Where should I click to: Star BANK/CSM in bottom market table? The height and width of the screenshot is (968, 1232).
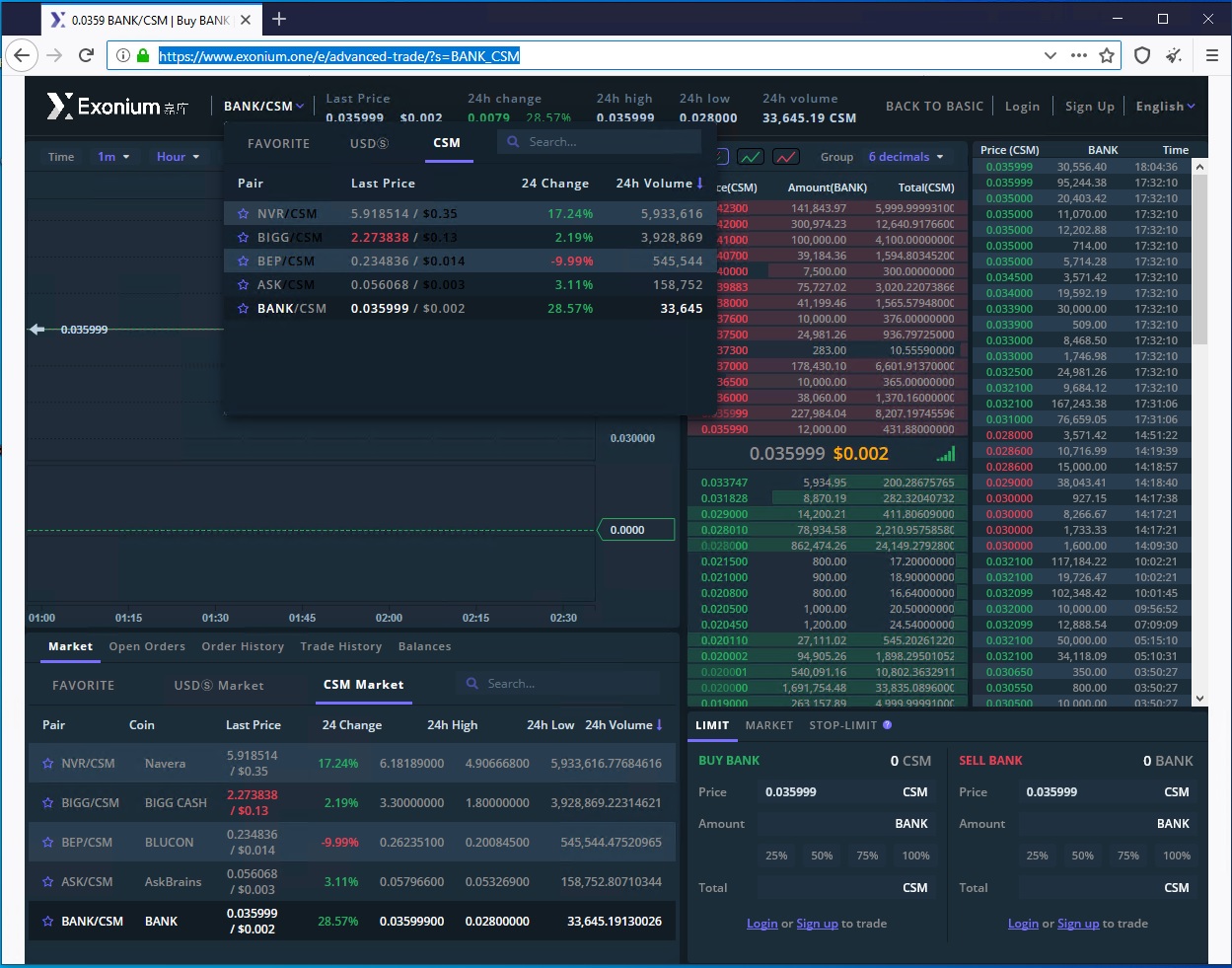(x=47, y=921)
